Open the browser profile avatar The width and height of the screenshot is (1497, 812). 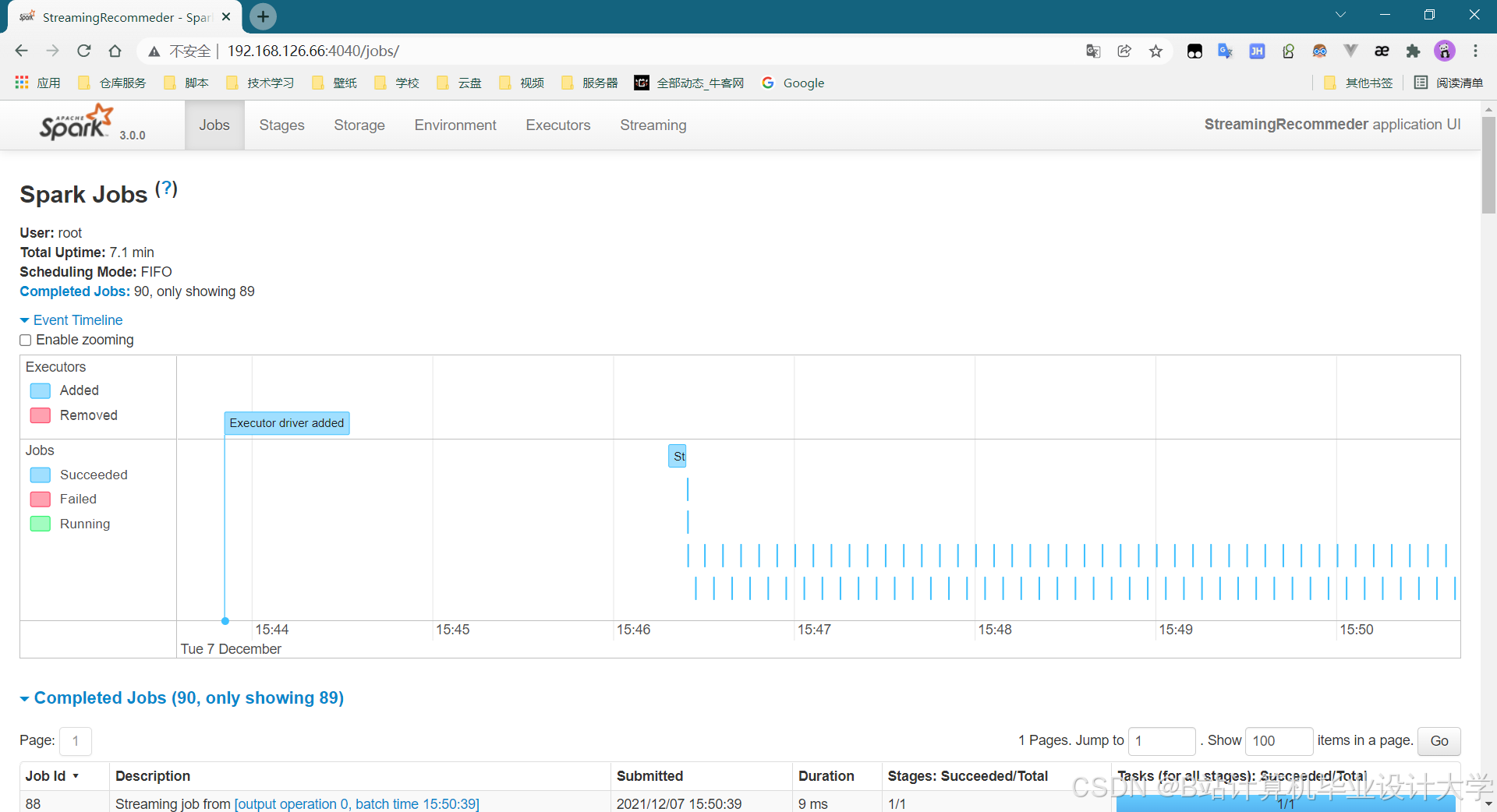pyautogui.click(x=1445, y=51)
